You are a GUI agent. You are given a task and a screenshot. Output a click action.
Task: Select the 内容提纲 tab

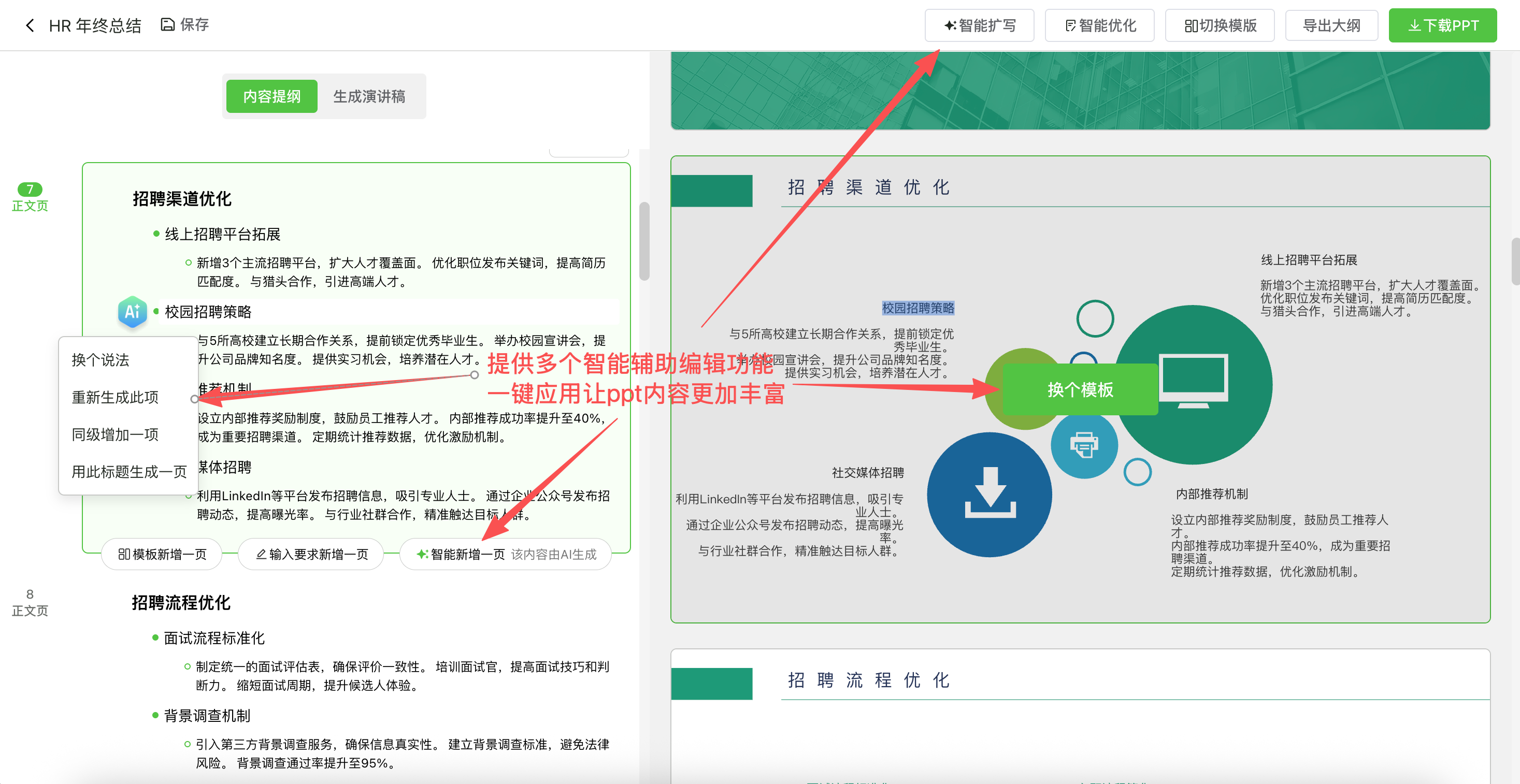coord(271,96)
